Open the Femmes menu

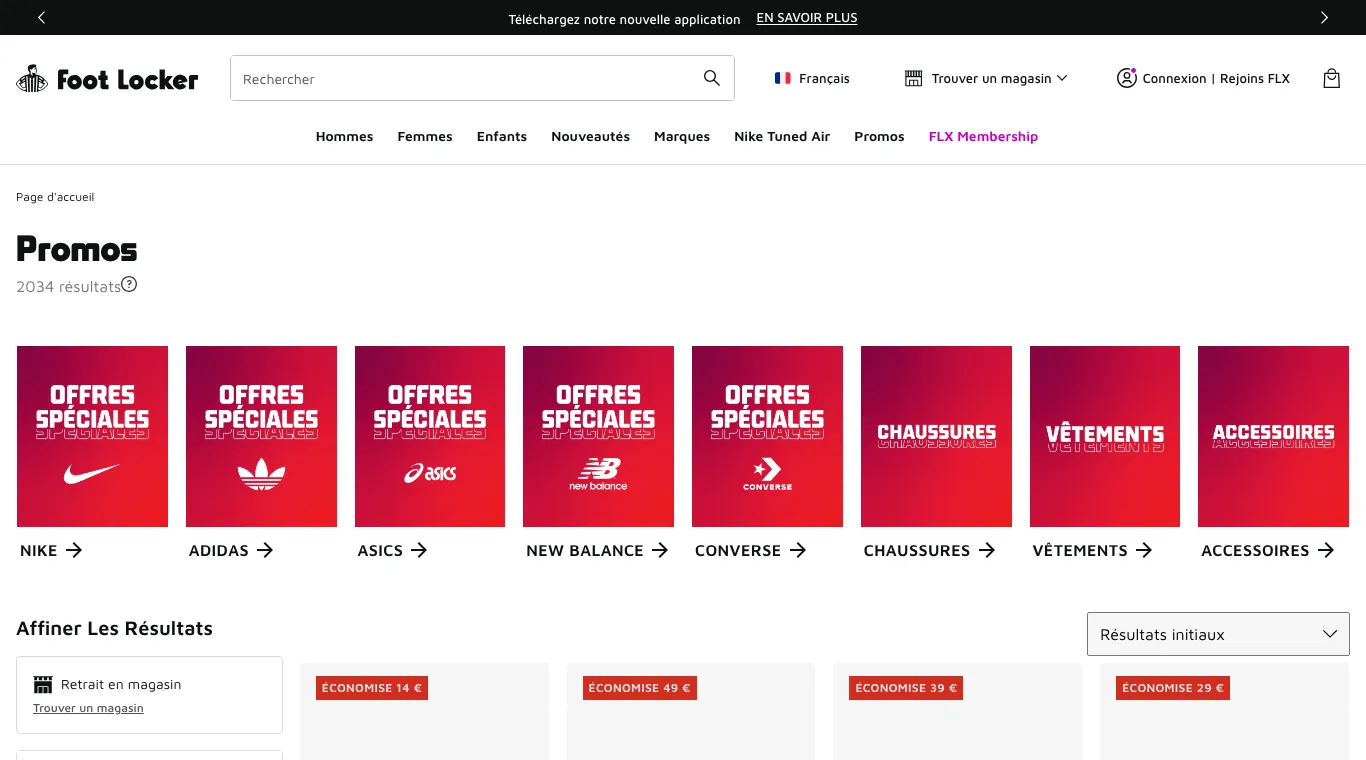coord(425,136)
